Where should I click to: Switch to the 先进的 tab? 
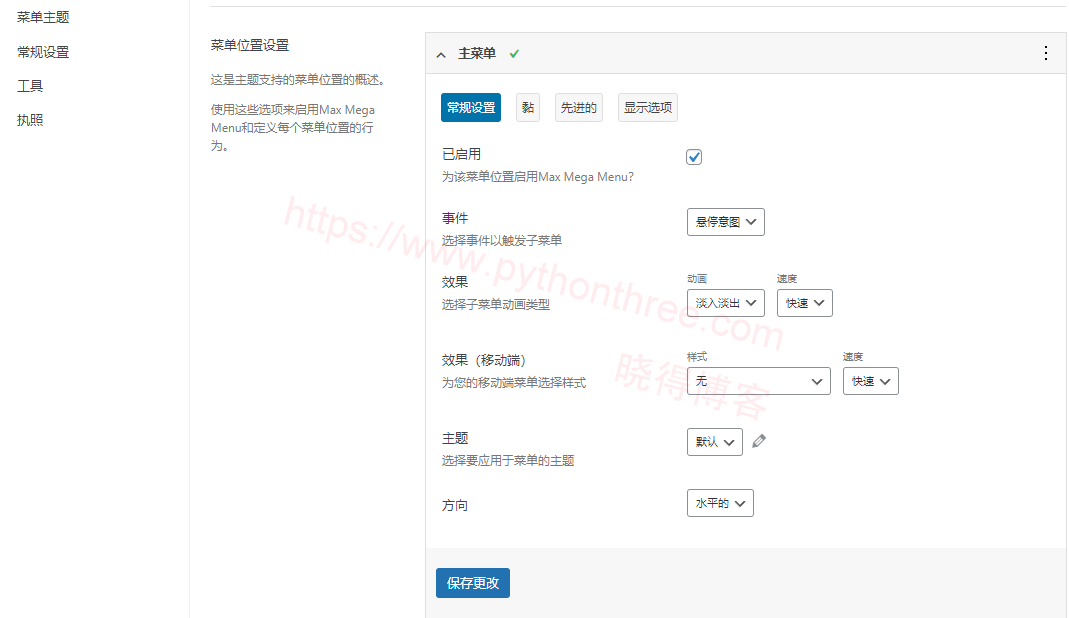click(x=579, y=108)
